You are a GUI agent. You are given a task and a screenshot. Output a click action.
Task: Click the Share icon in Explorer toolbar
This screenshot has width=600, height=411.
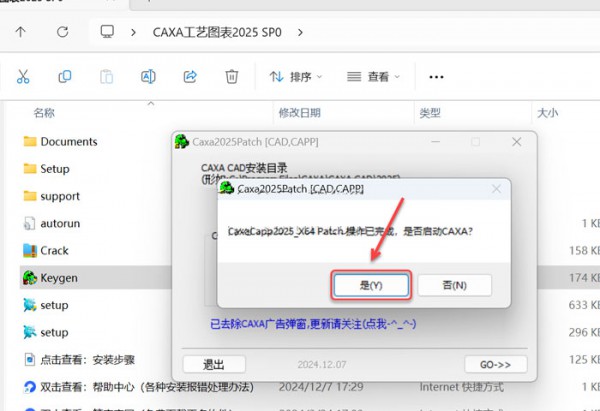190,77
